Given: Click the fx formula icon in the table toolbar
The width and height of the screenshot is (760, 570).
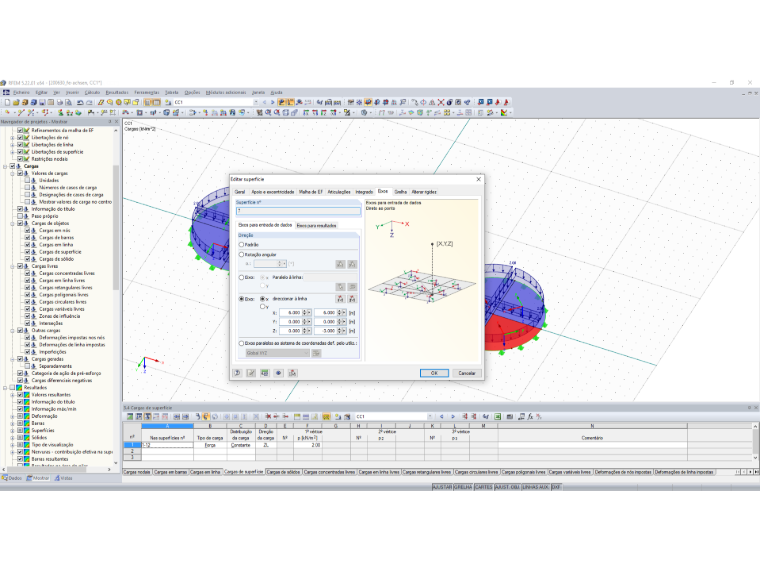Looking at the screenshot, I should pyautogui.click(x=530, y=416).
